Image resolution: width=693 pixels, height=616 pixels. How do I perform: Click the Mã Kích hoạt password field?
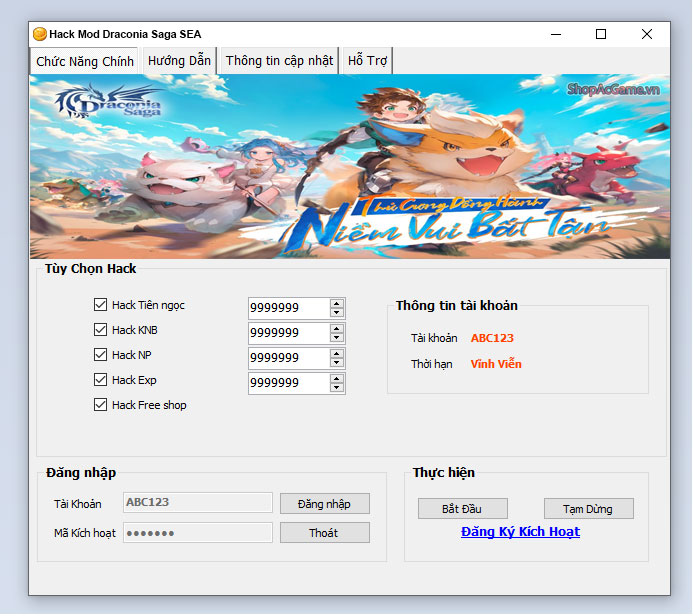coord(198,532)
